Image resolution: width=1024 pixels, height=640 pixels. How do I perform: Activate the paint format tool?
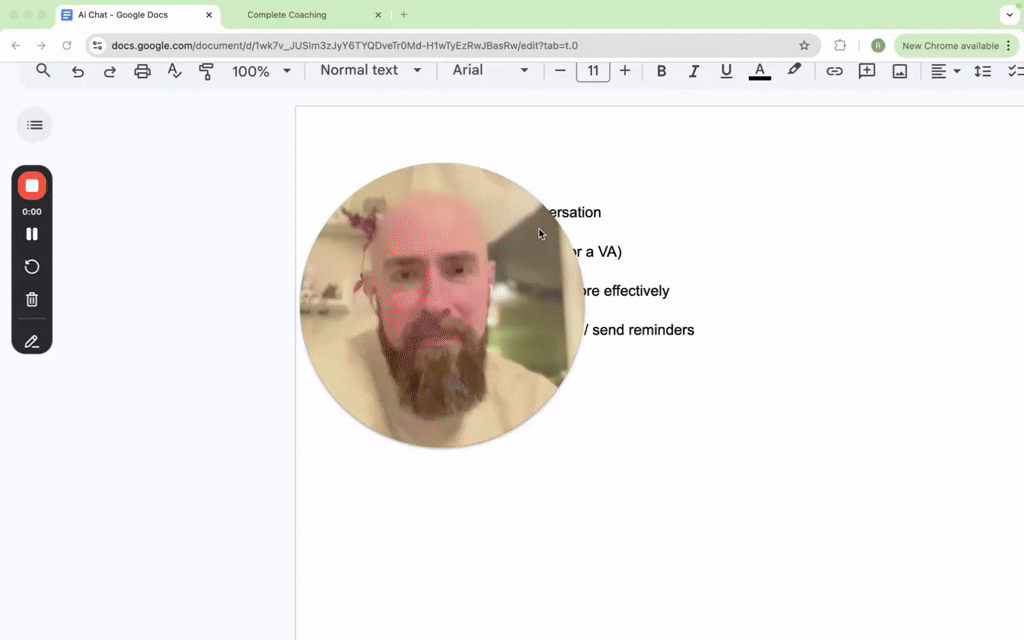point(206,71)
